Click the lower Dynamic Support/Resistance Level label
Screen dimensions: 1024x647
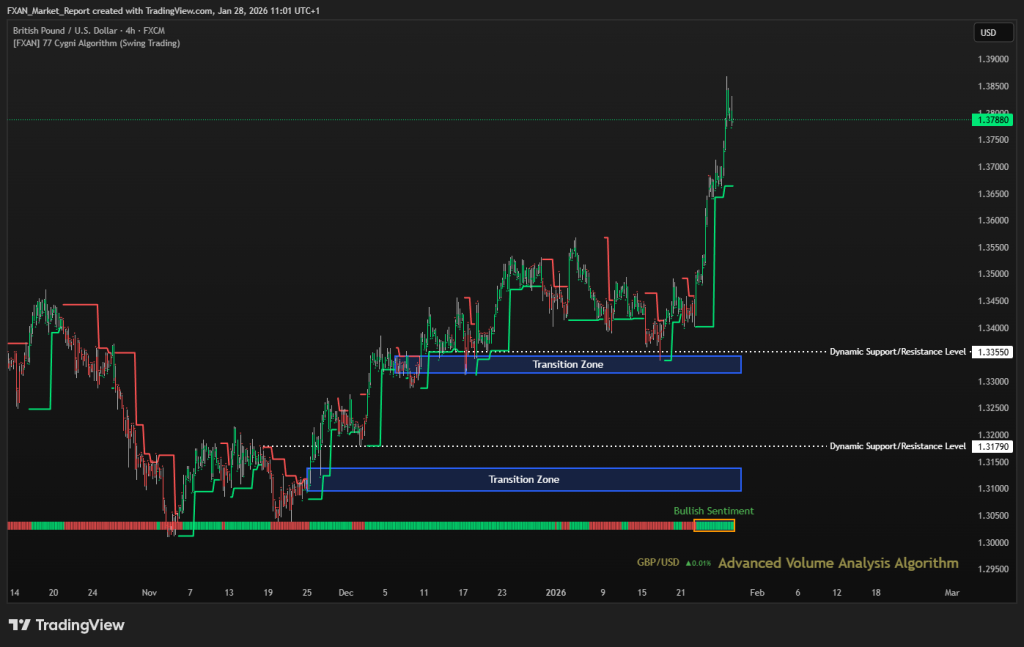coord(897,445)
